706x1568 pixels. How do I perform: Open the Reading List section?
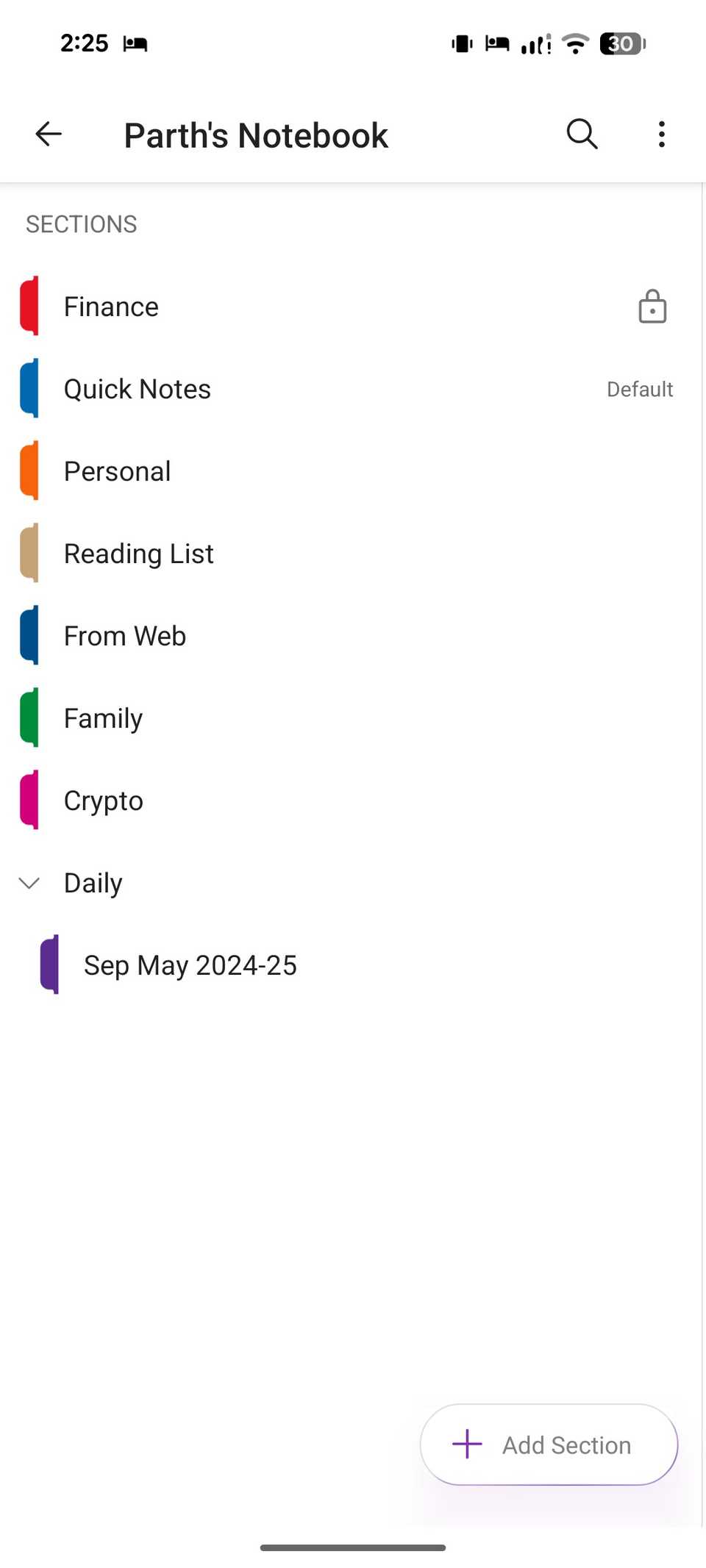pos(139,554)
